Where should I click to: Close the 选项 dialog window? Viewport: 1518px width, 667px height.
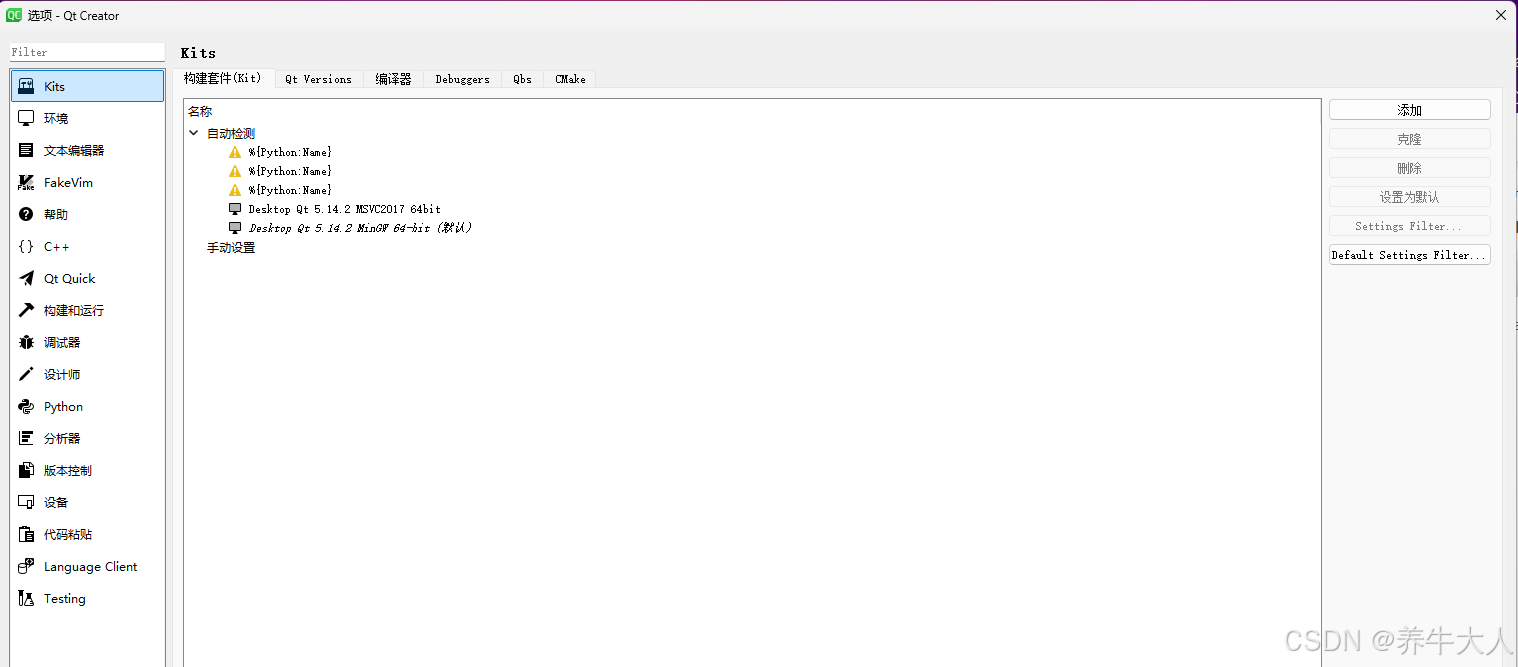pyautogui.click(x=1501, y=15)
